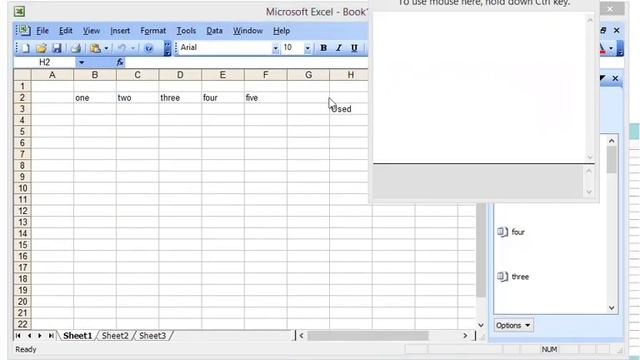This screenshot has width=640, height=360.
Task: Apply Underline formatting
Action: pyautogui.click(x=354, y=48)
